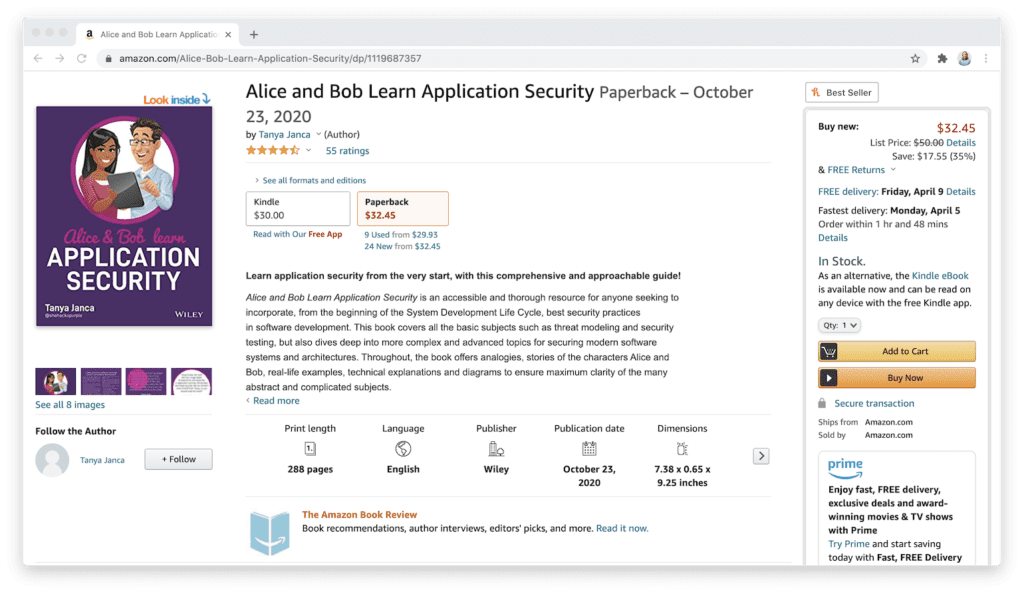Open Look inside on the cover
The image size is (1024, 594).
click(x=176, y=99)
